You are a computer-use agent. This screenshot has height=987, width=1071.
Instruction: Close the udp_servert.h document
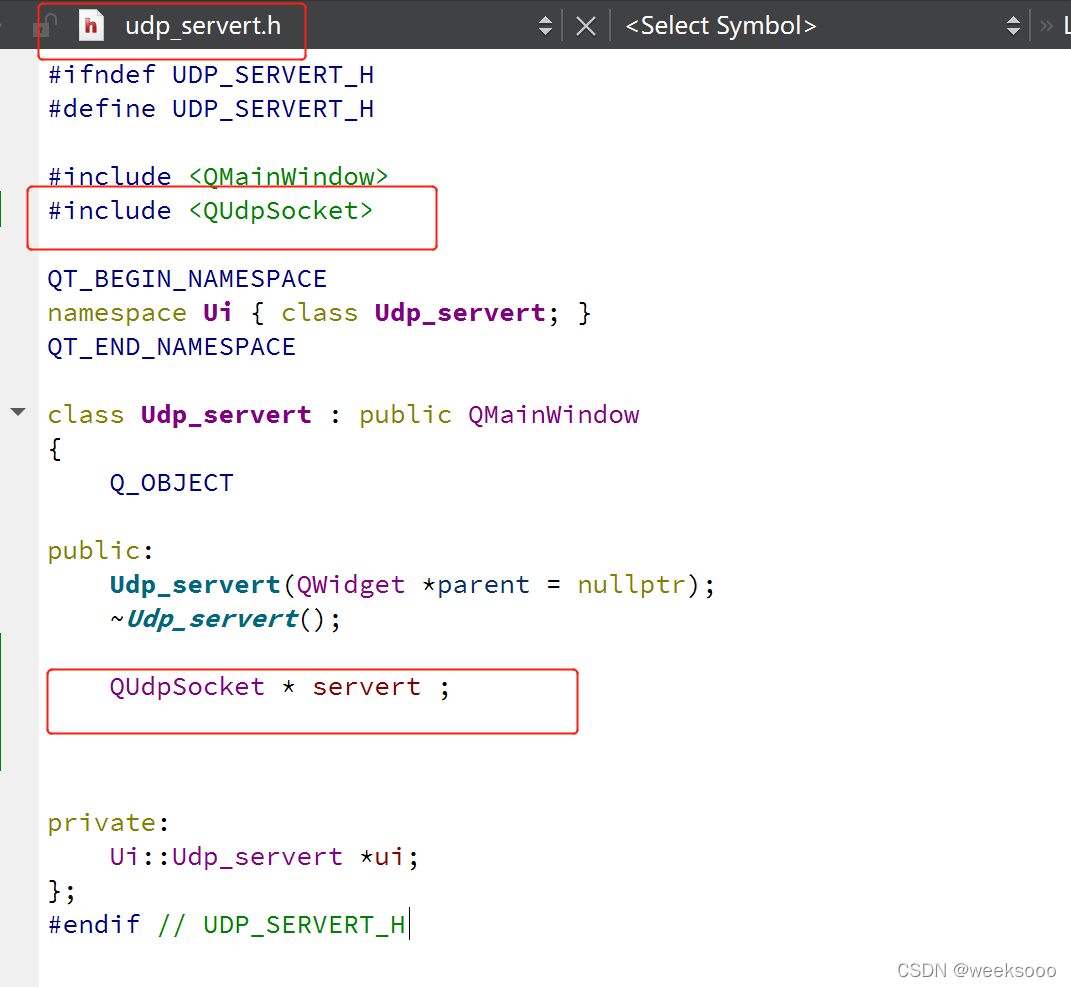coord(585,26)
